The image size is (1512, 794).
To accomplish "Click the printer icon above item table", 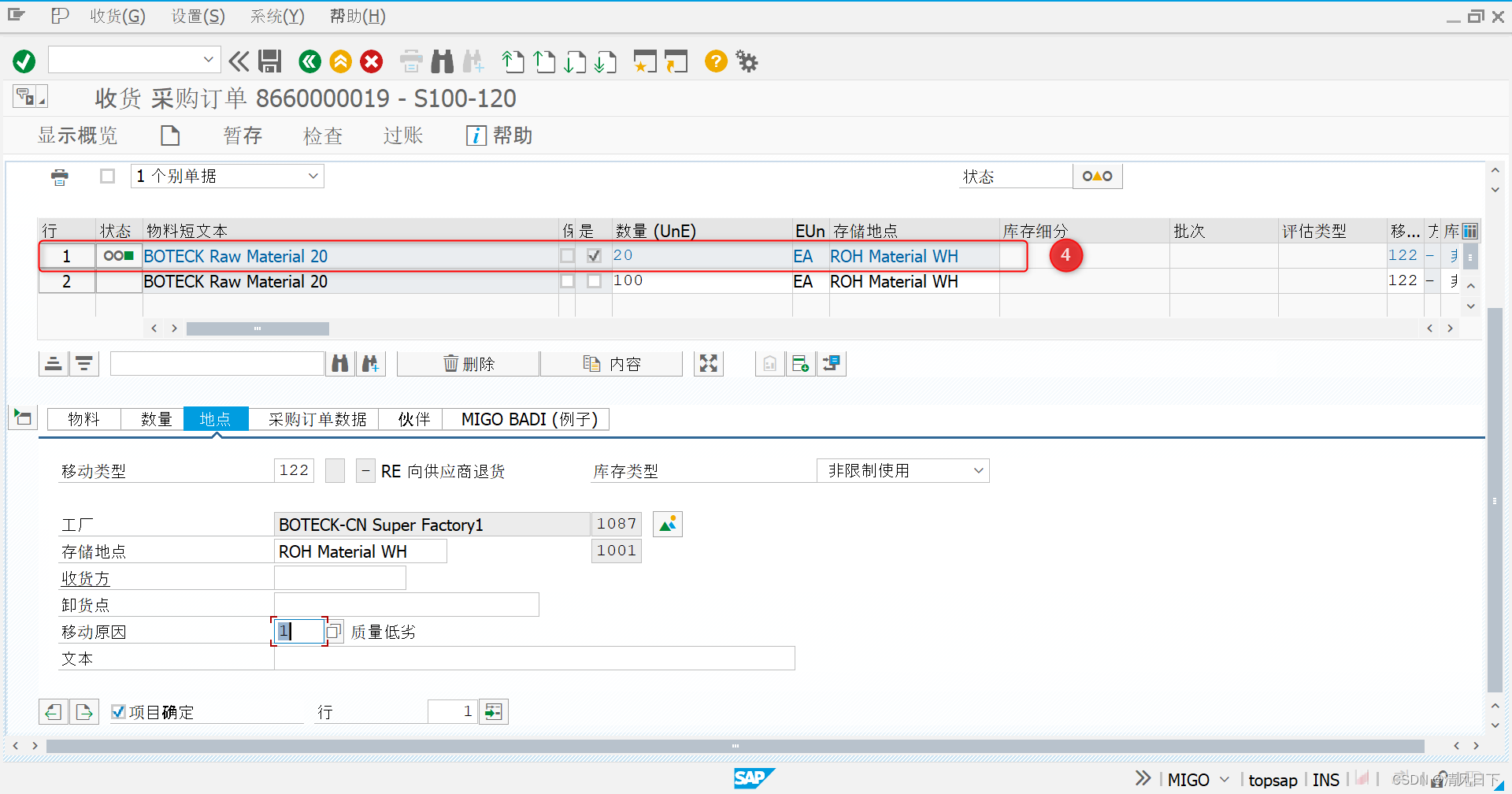I will coord(60,176).
